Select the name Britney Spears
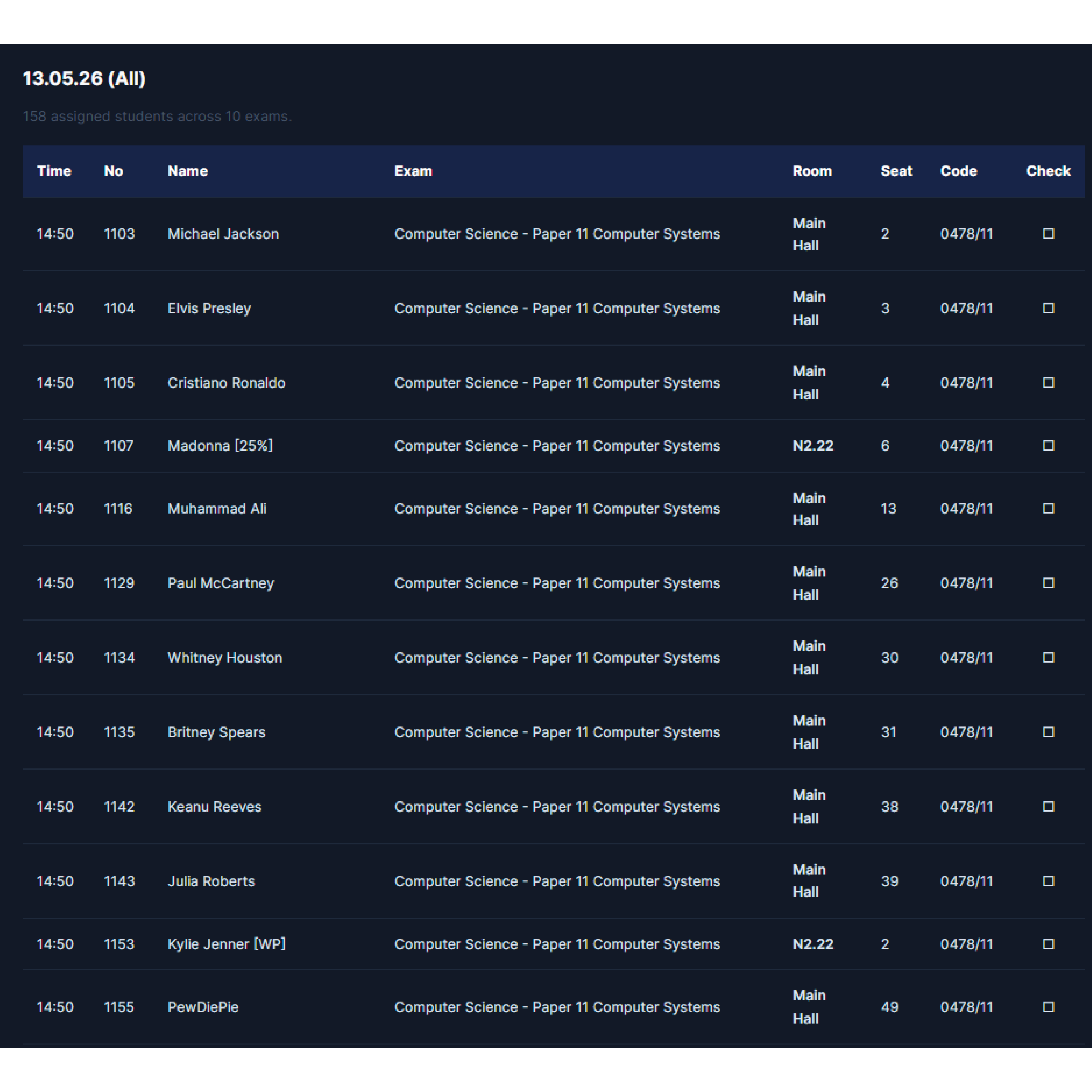Image resolution: width=1092 pixels, height=1092 pixels. click(217, 732)
